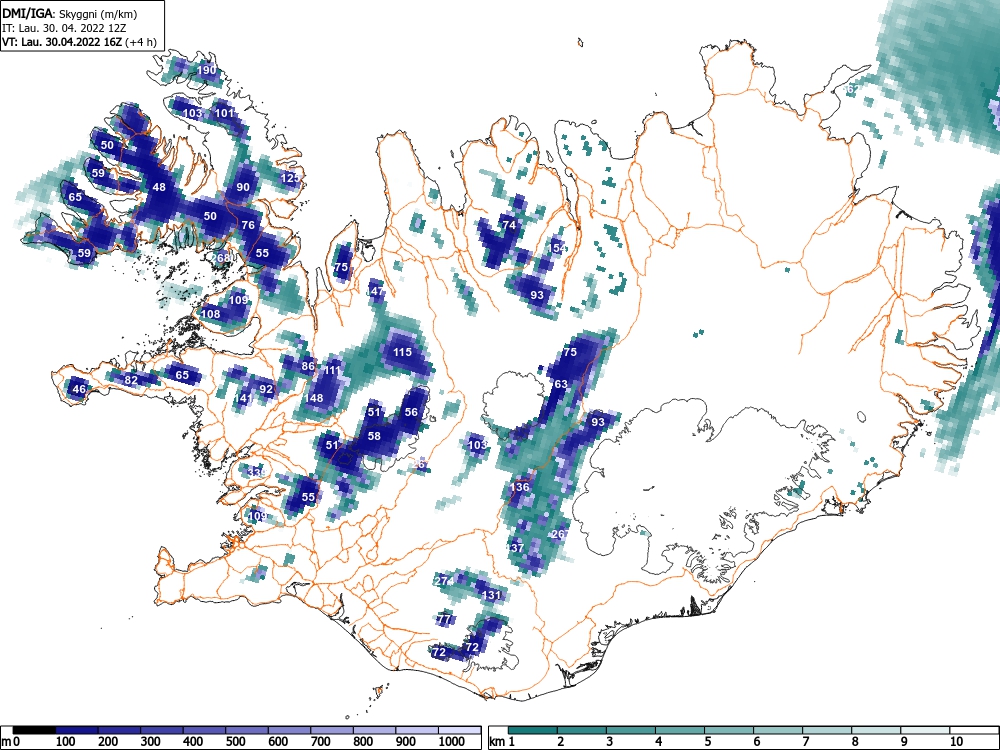
Task: Click the map value 125
Action: pos(290,178)
